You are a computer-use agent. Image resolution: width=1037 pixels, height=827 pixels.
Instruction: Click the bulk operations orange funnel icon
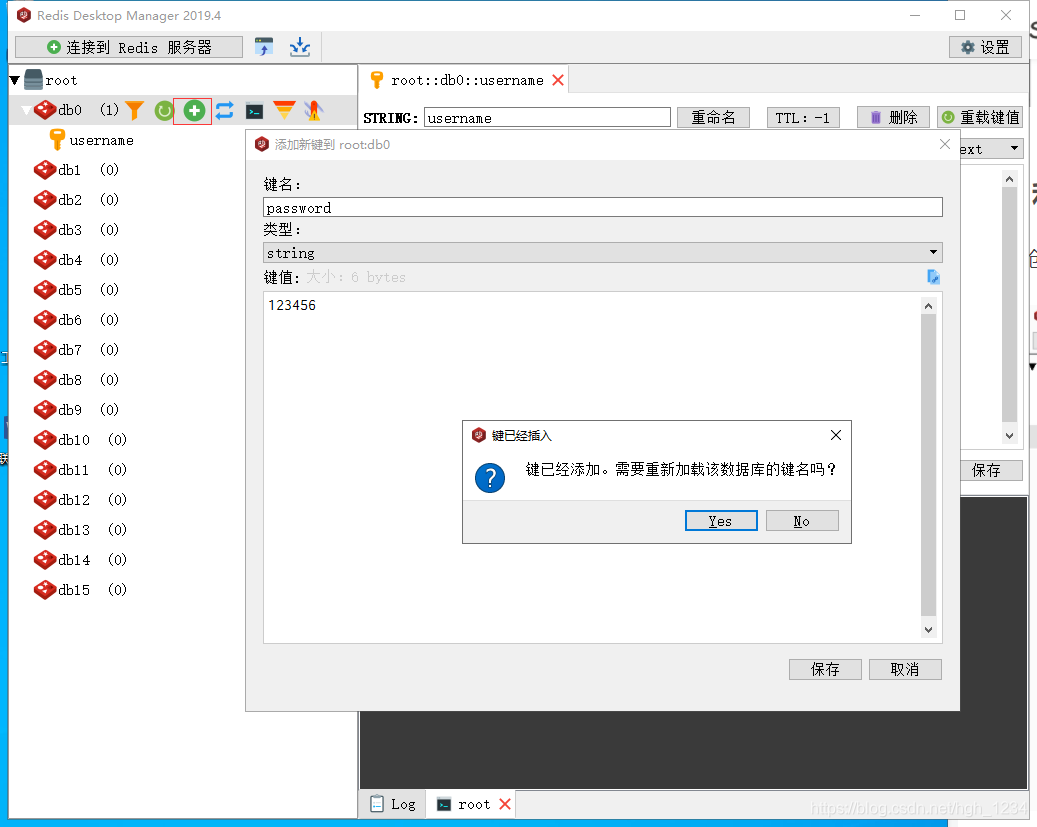[284, 110]
